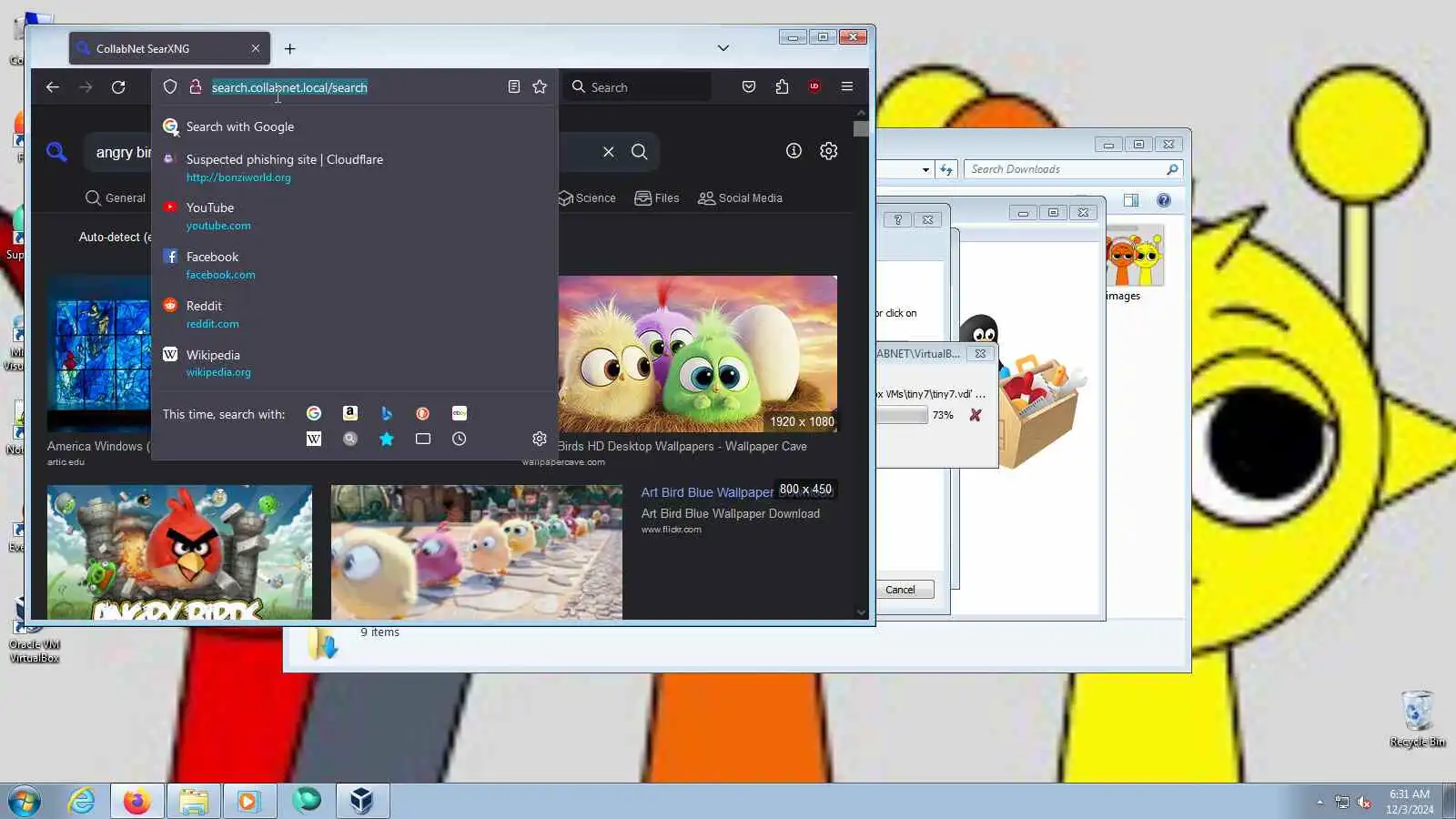Search this time with eBay icon
This screenshot has height=819, width=1456.
460,413
